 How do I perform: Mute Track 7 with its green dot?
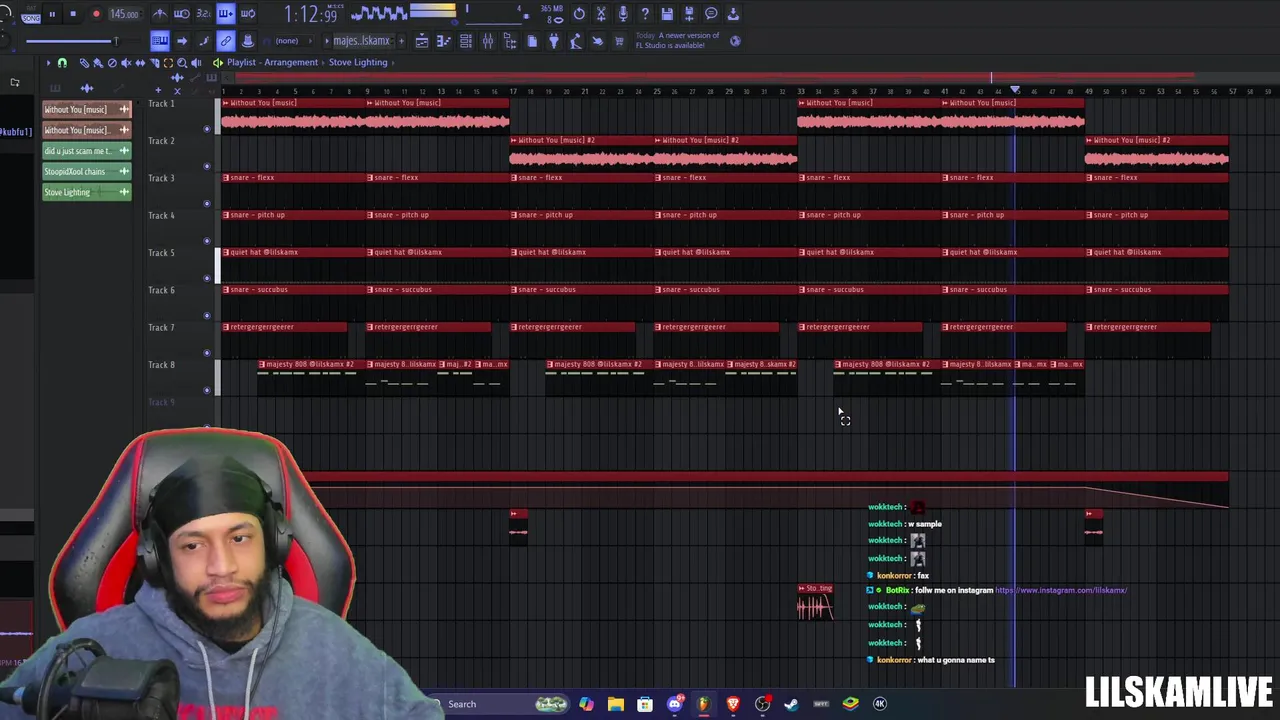click(207, 352)
